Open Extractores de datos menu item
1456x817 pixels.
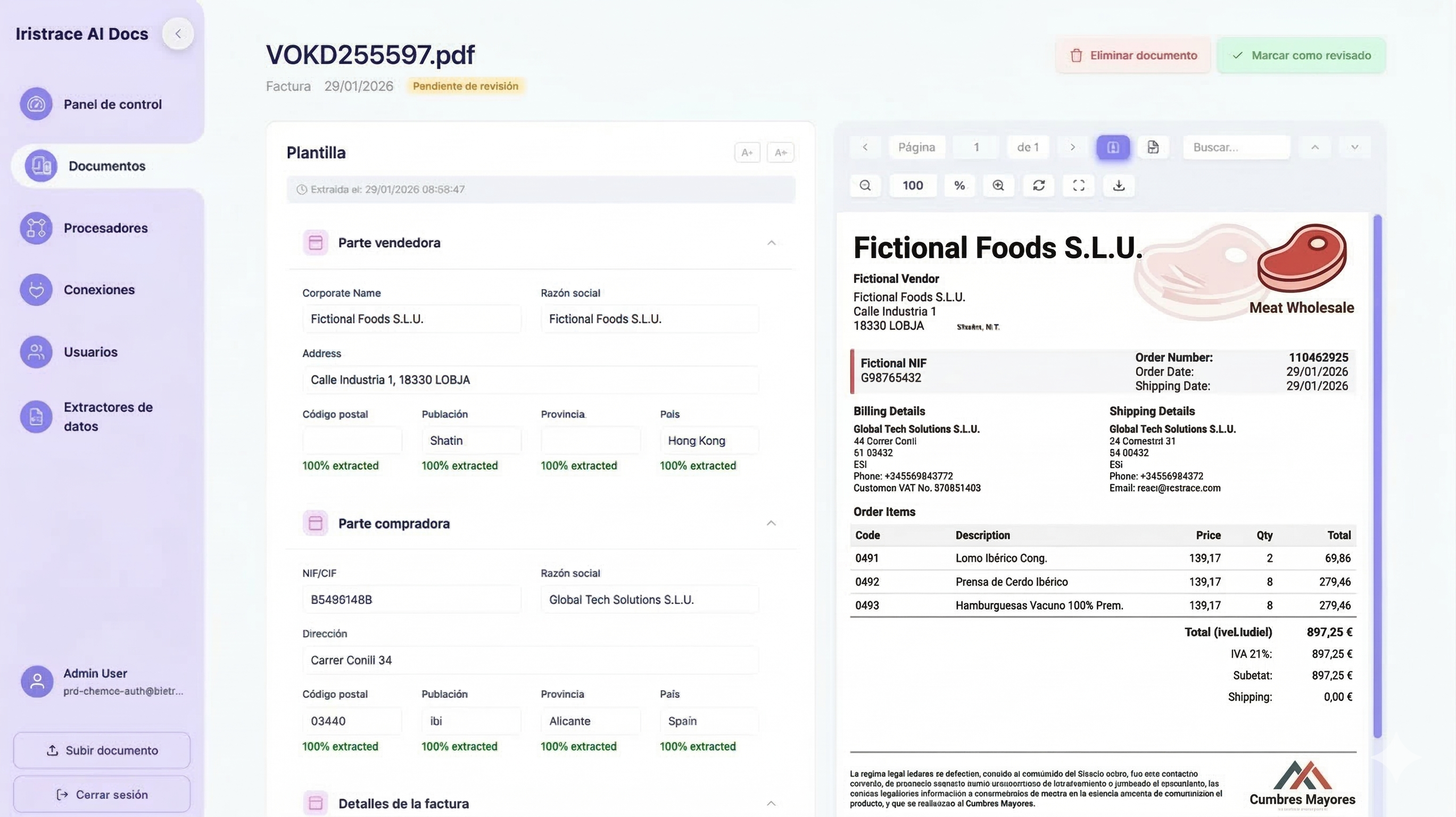[107, 416]
